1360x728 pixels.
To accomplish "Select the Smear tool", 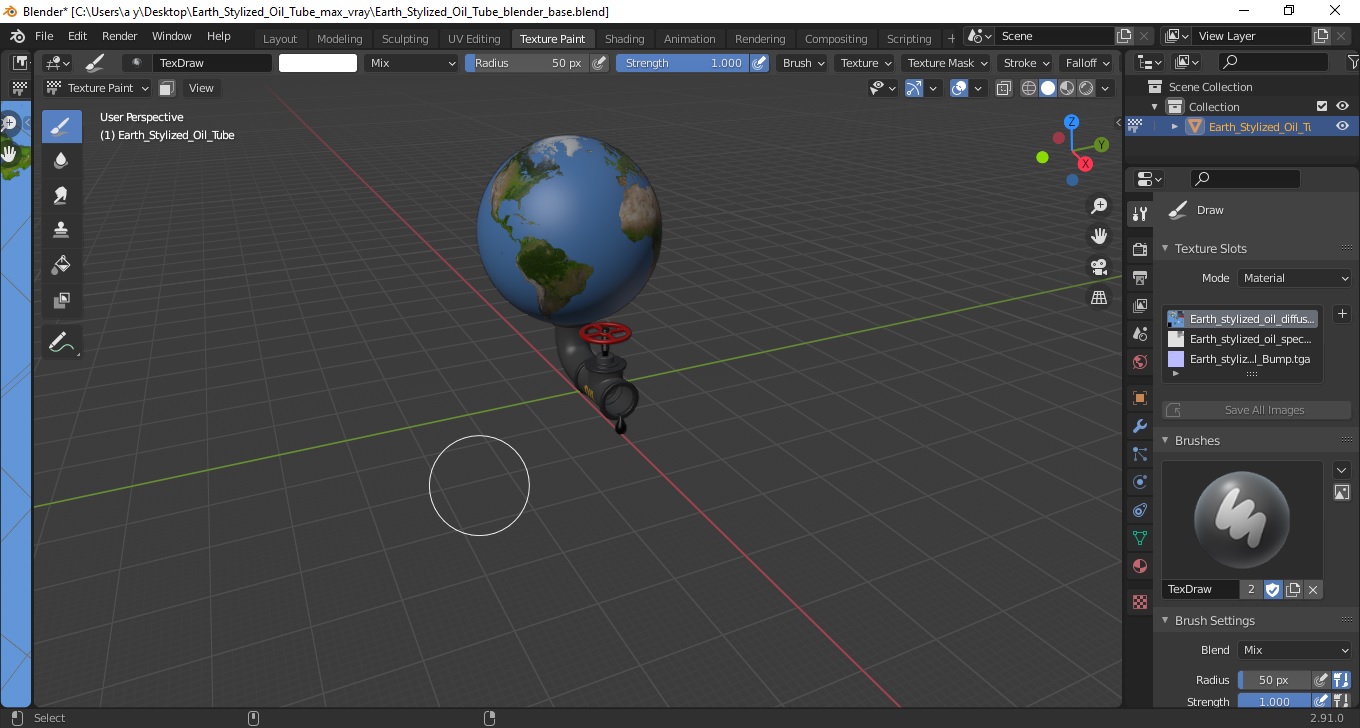I will pos(61,195).
